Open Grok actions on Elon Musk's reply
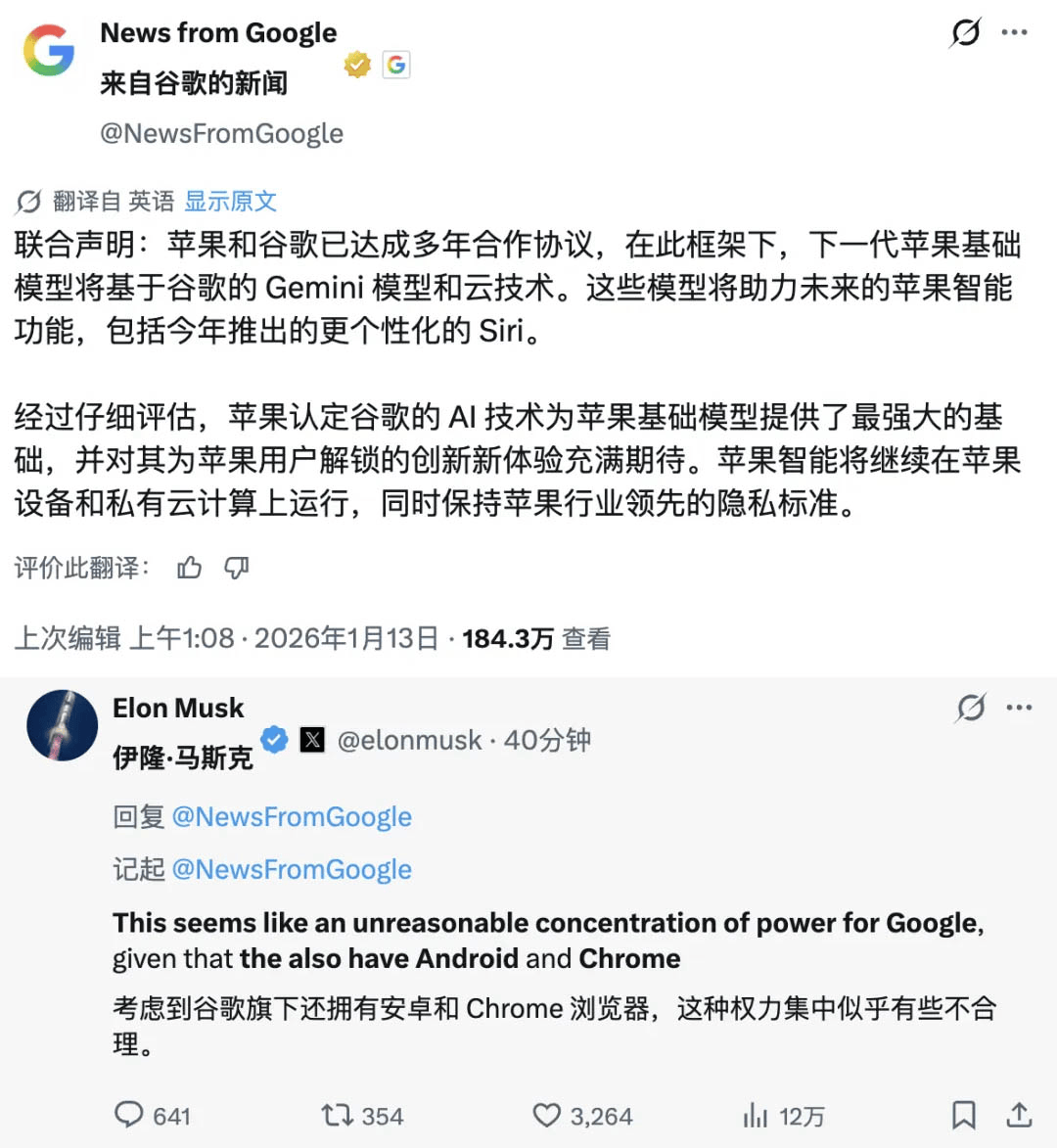 tap(970, 709)
